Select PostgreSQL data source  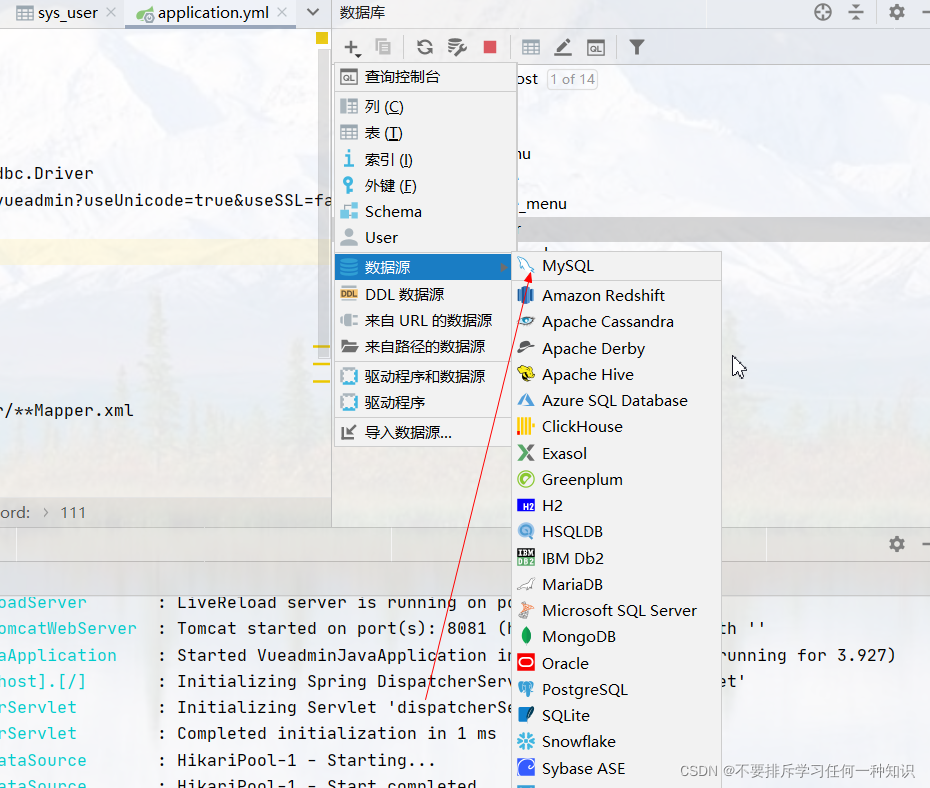(617, 689)
